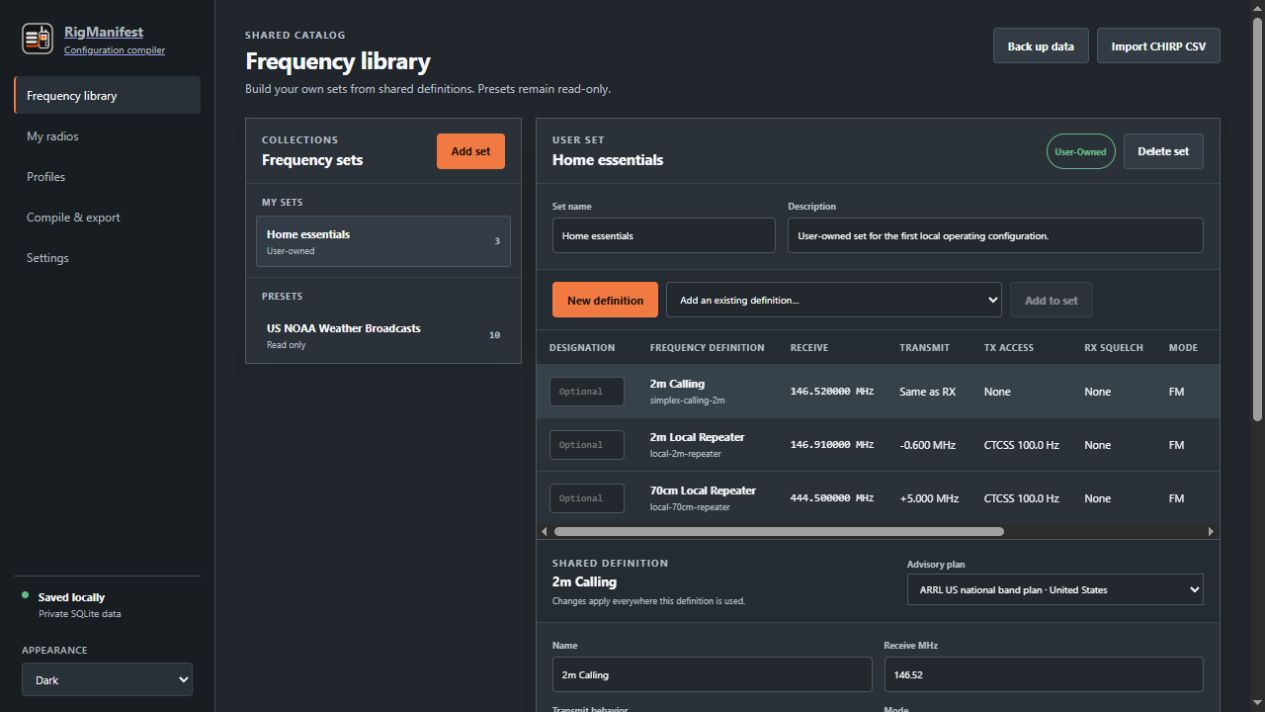1265x712 pixels.
Task: Click the -0.600 MHz transmit offset
Action: (x=928, y=445)
